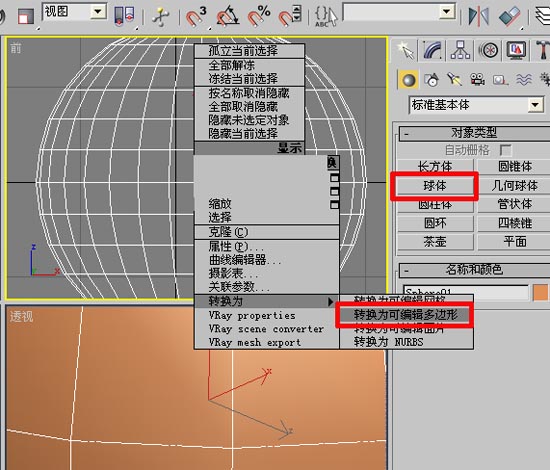The image size is (550, 470).
Task: Open the Utilities hammer tab
Action: tap(542, 51)
